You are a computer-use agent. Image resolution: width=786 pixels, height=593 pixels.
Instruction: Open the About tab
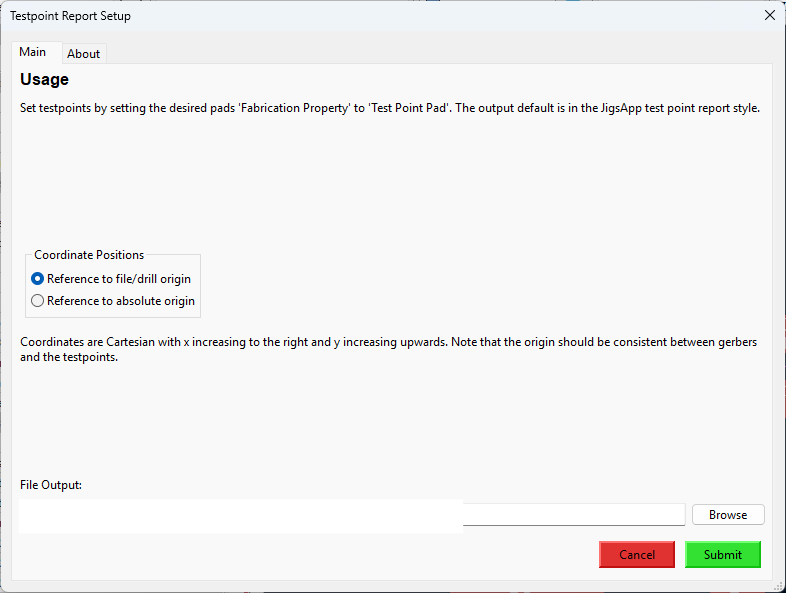click(x=84, y=54)
